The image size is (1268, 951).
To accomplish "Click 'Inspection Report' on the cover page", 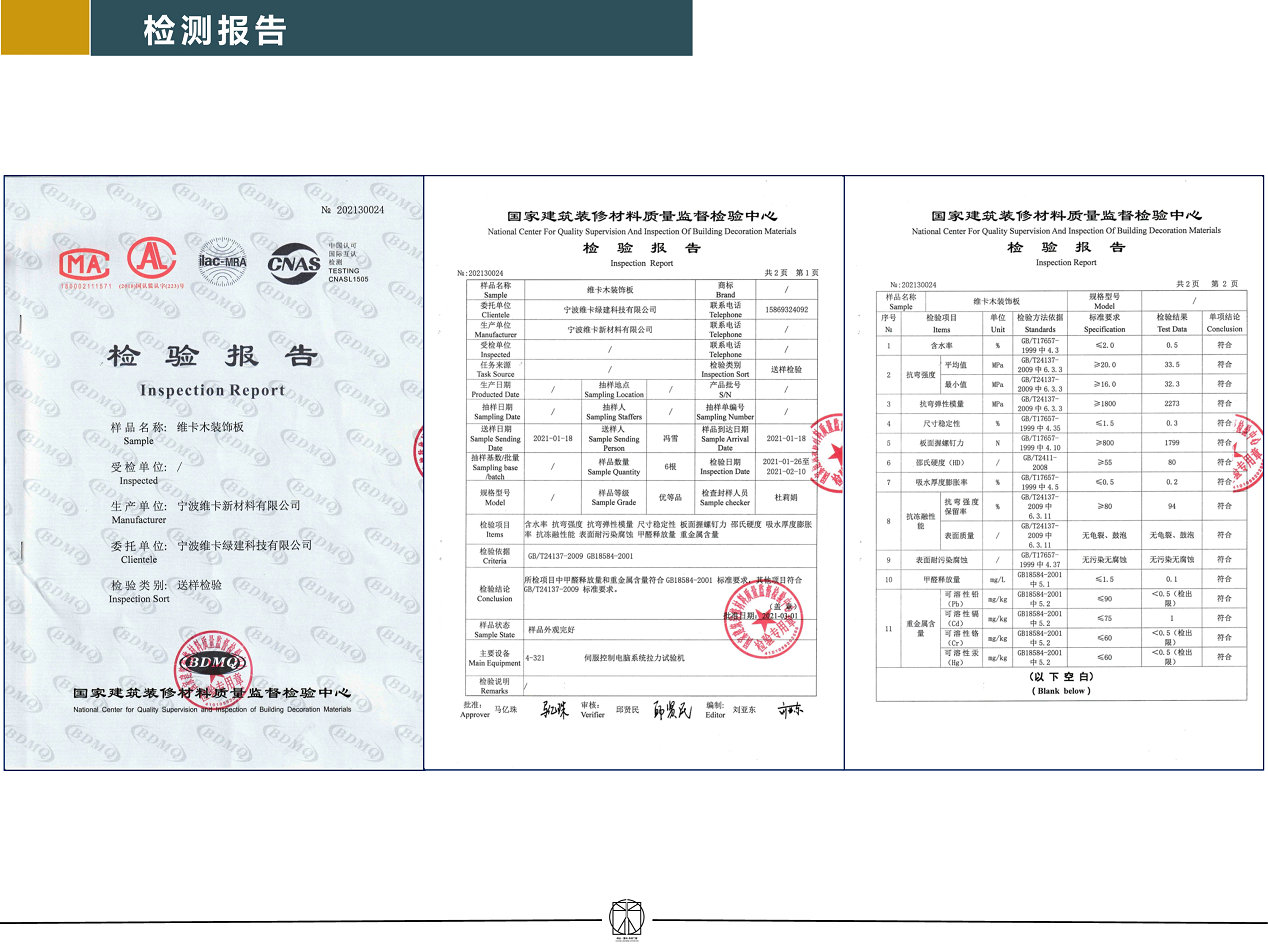I will pos(213,391).
